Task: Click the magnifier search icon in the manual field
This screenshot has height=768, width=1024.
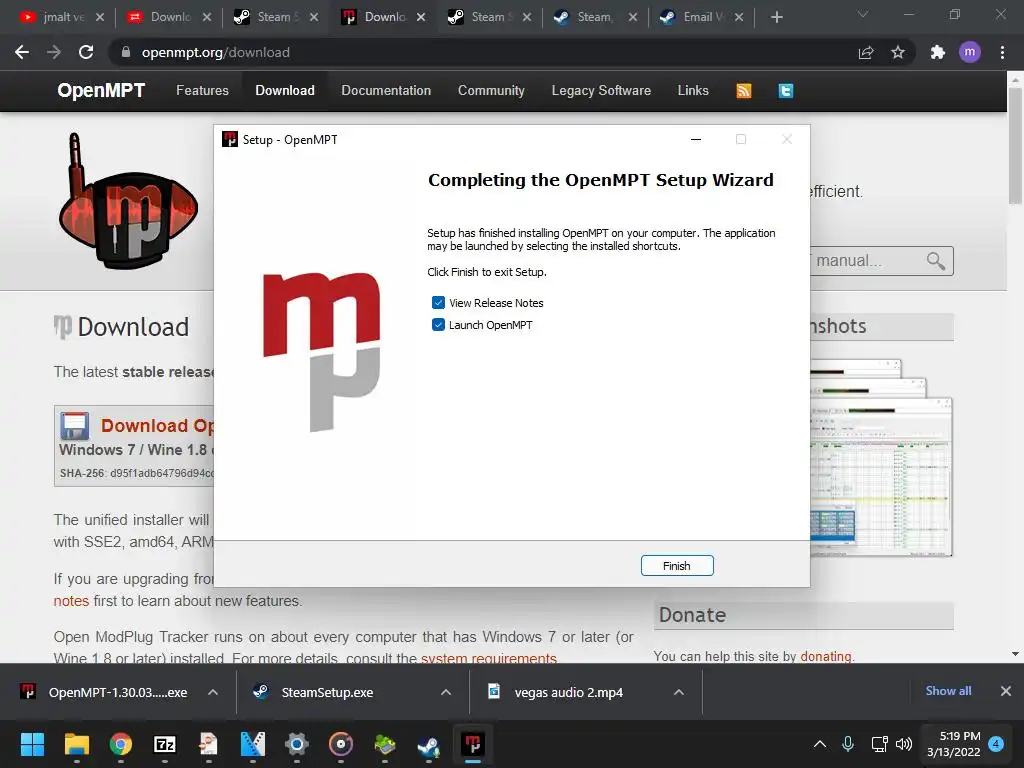Action: point(935,261)
